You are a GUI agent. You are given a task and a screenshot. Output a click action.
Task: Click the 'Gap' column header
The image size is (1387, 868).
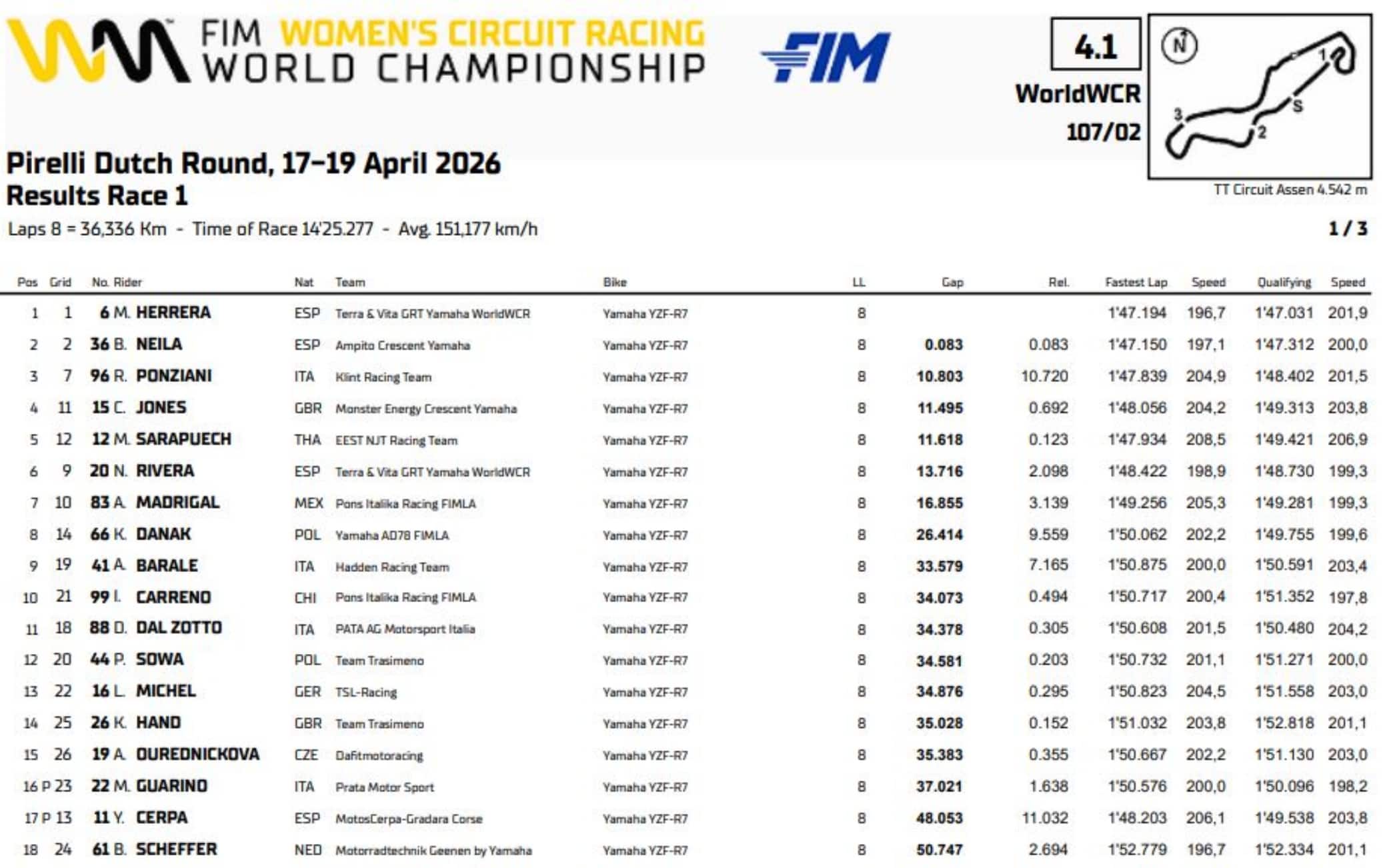pos(952,282)
